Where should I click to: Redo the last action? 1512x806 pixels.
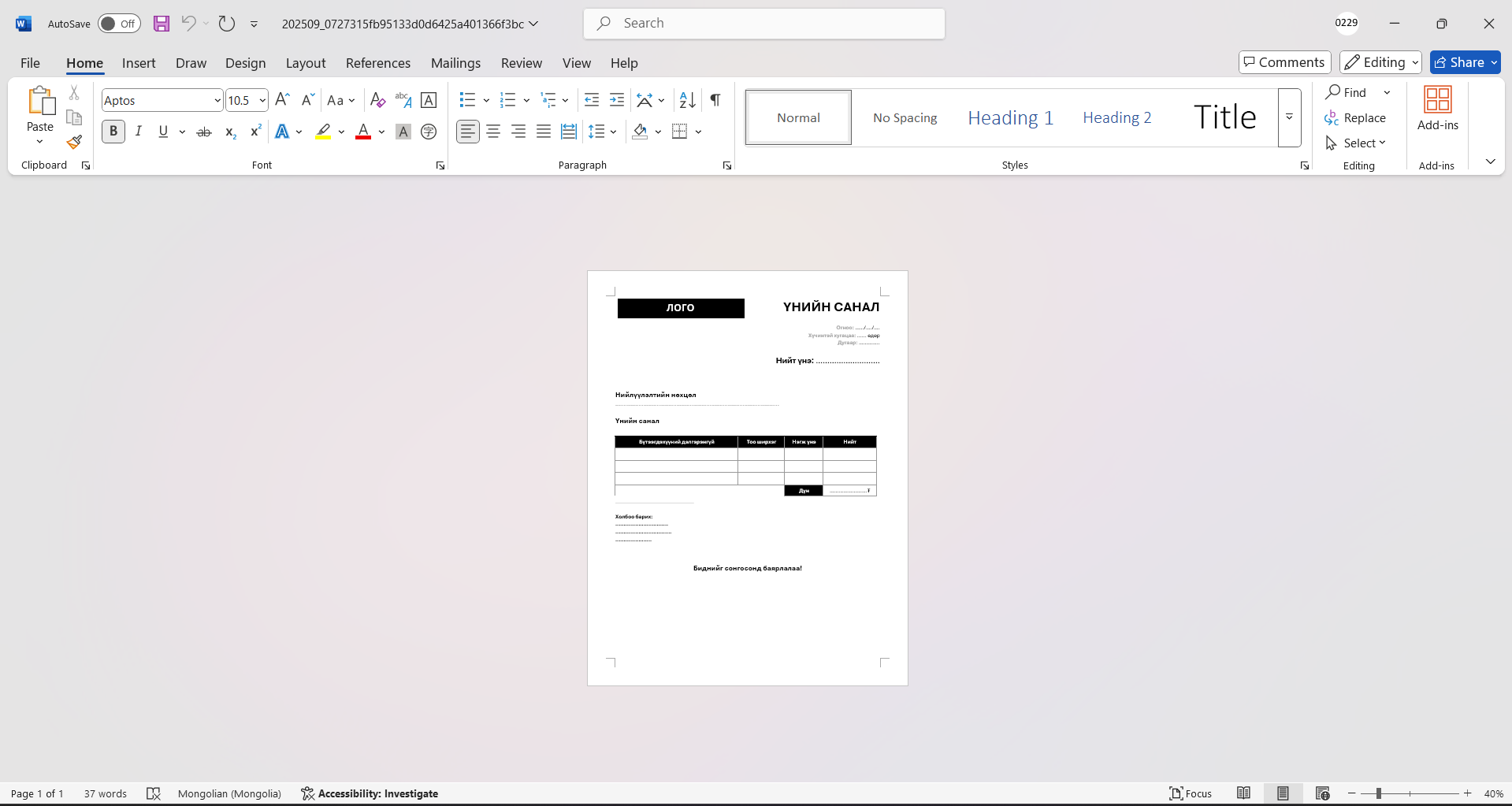(x=227, y=24)
